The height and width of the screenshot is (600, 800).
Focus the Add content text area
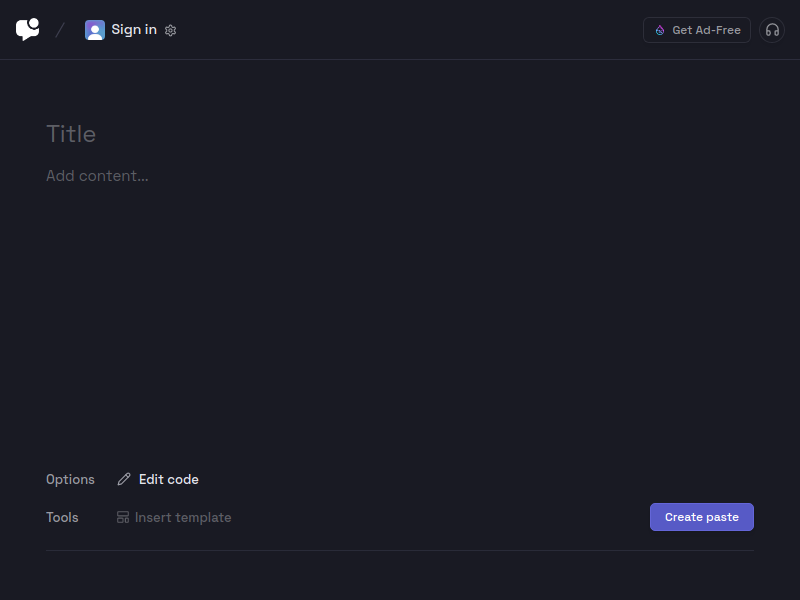[x=400, y=176]
